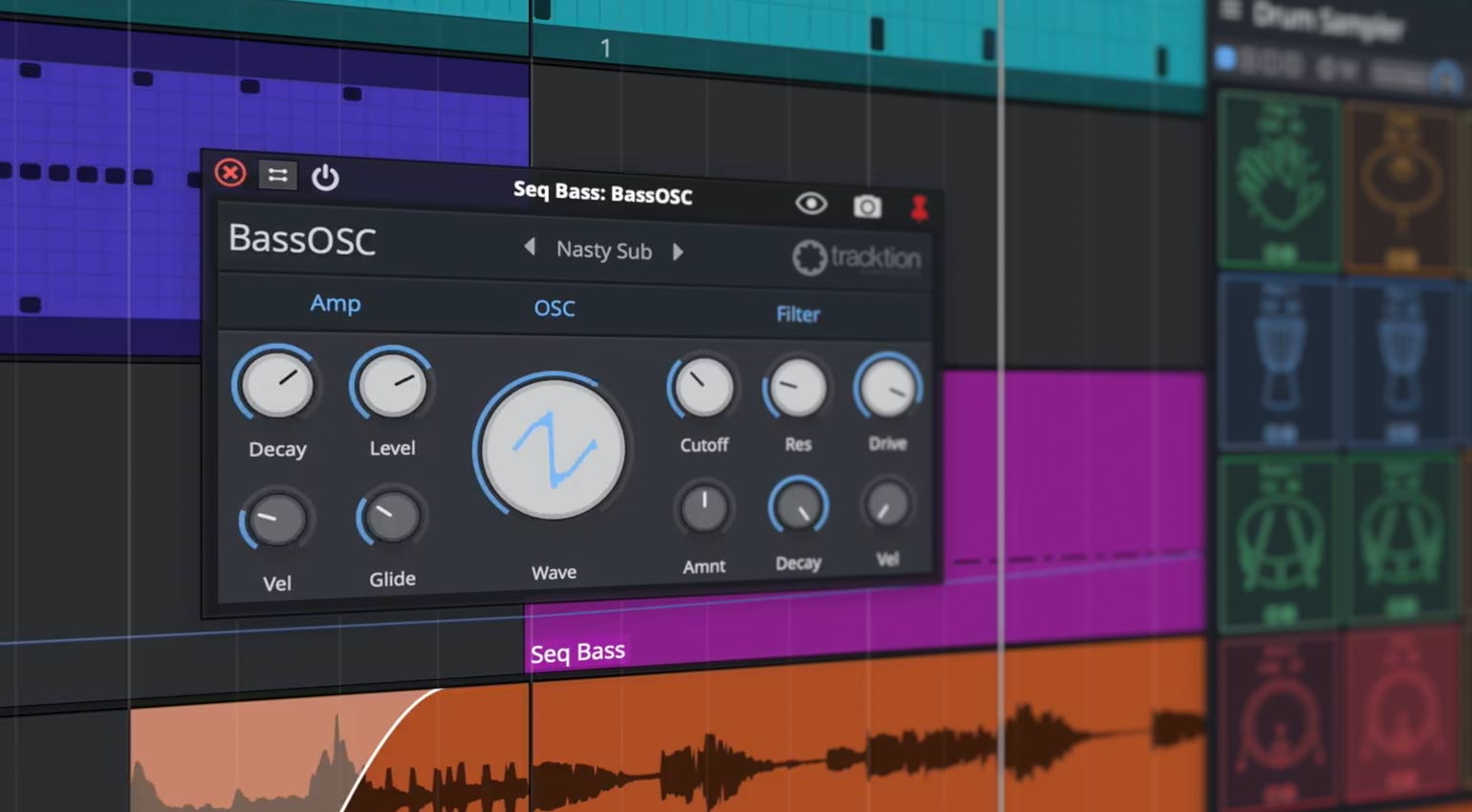This screenshot has width=1472, height=812.
Task: Select the Seq Bass clip label
Action: point(577,652)
